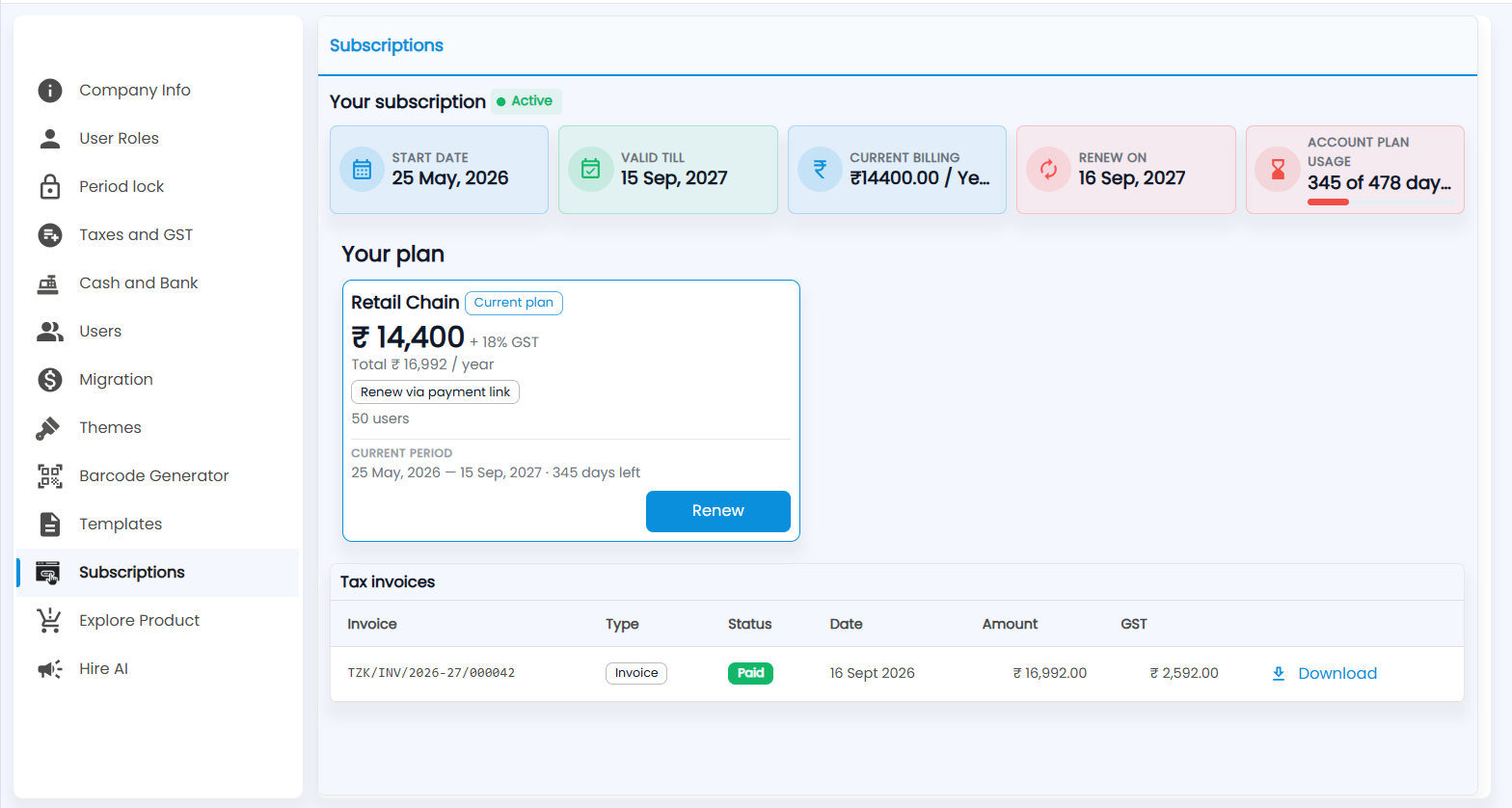Click the amount ₹ 16,992.00

[1049, 673]
